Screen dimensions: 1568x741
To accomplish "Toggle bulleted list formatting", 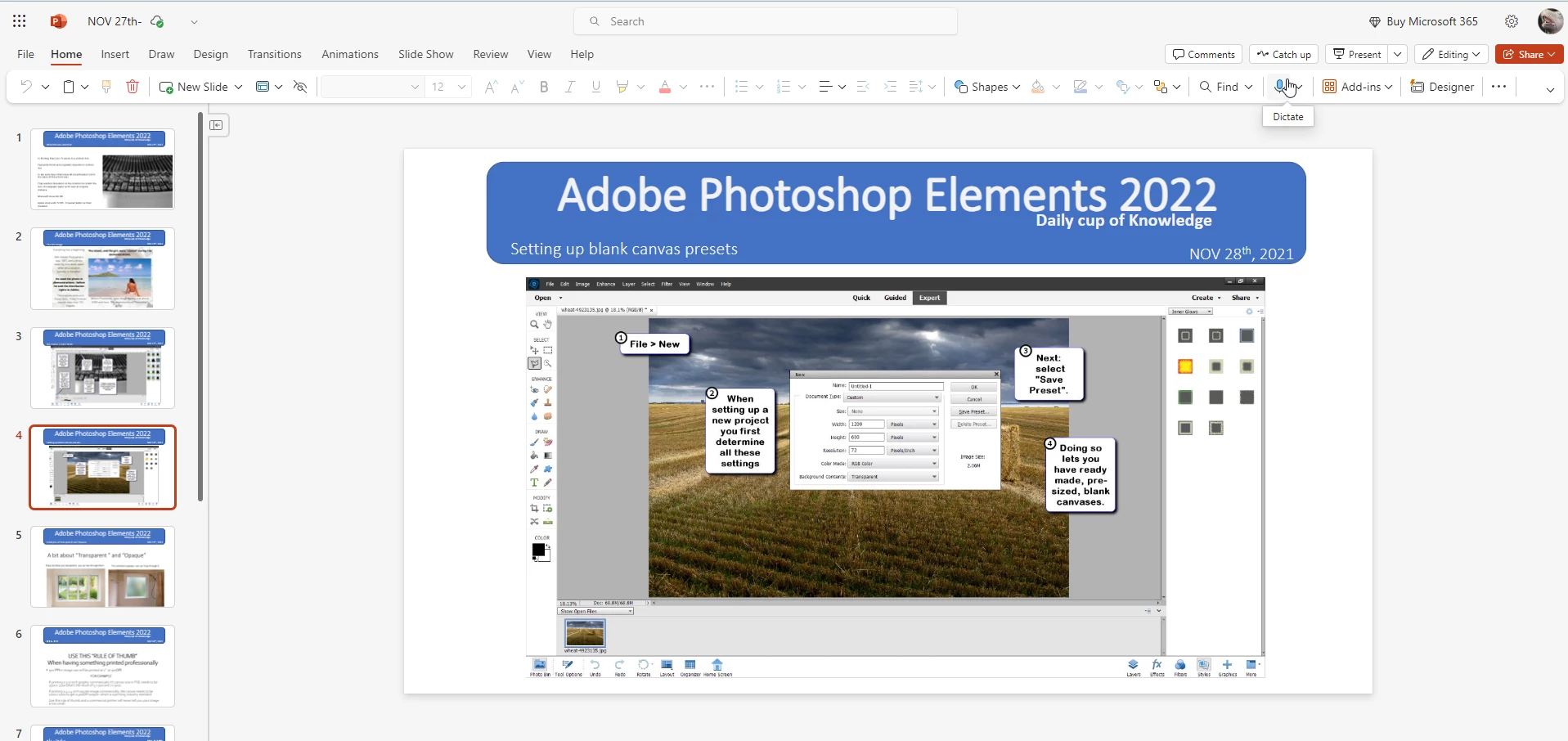I will click(x=742, y=87).
